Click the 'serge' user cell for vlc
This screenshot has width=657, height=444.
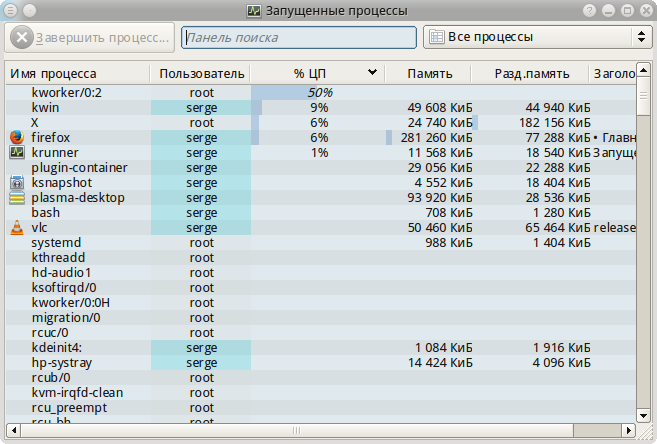[x=201, y=227]
